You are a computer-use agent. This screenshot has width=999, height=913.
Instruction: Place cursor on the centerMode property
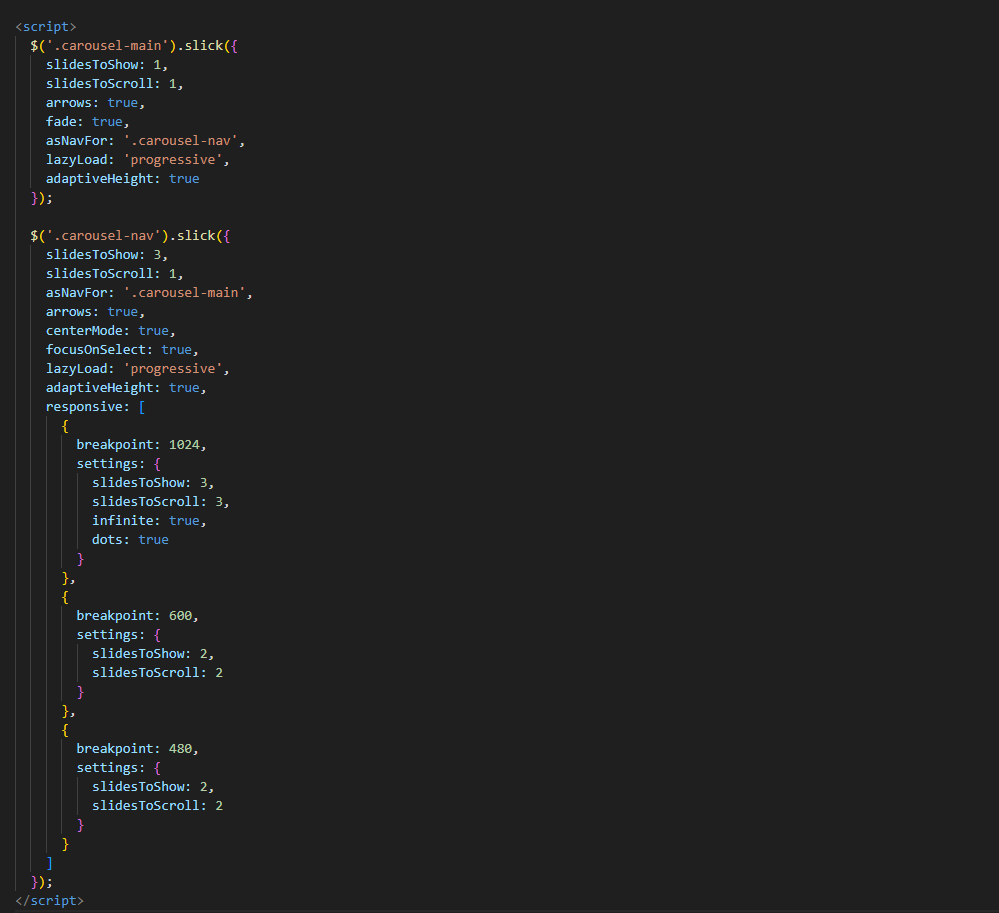point(87,331)
